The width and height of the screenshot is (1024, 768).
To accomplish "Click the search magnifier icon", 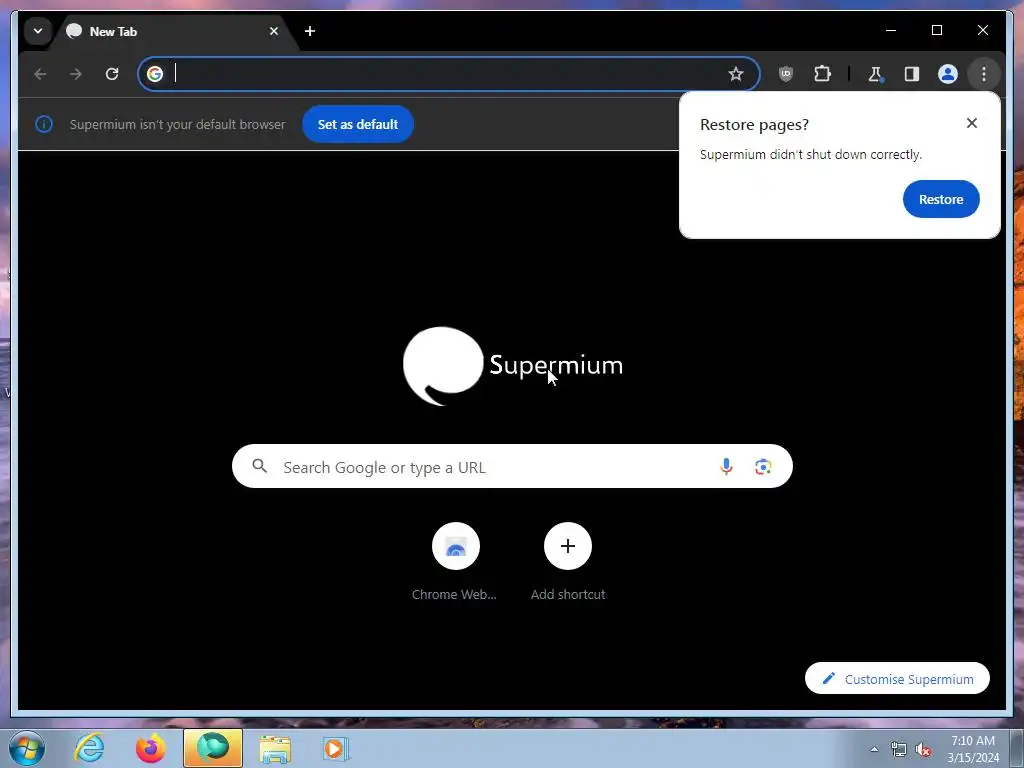I will (260, 466).
